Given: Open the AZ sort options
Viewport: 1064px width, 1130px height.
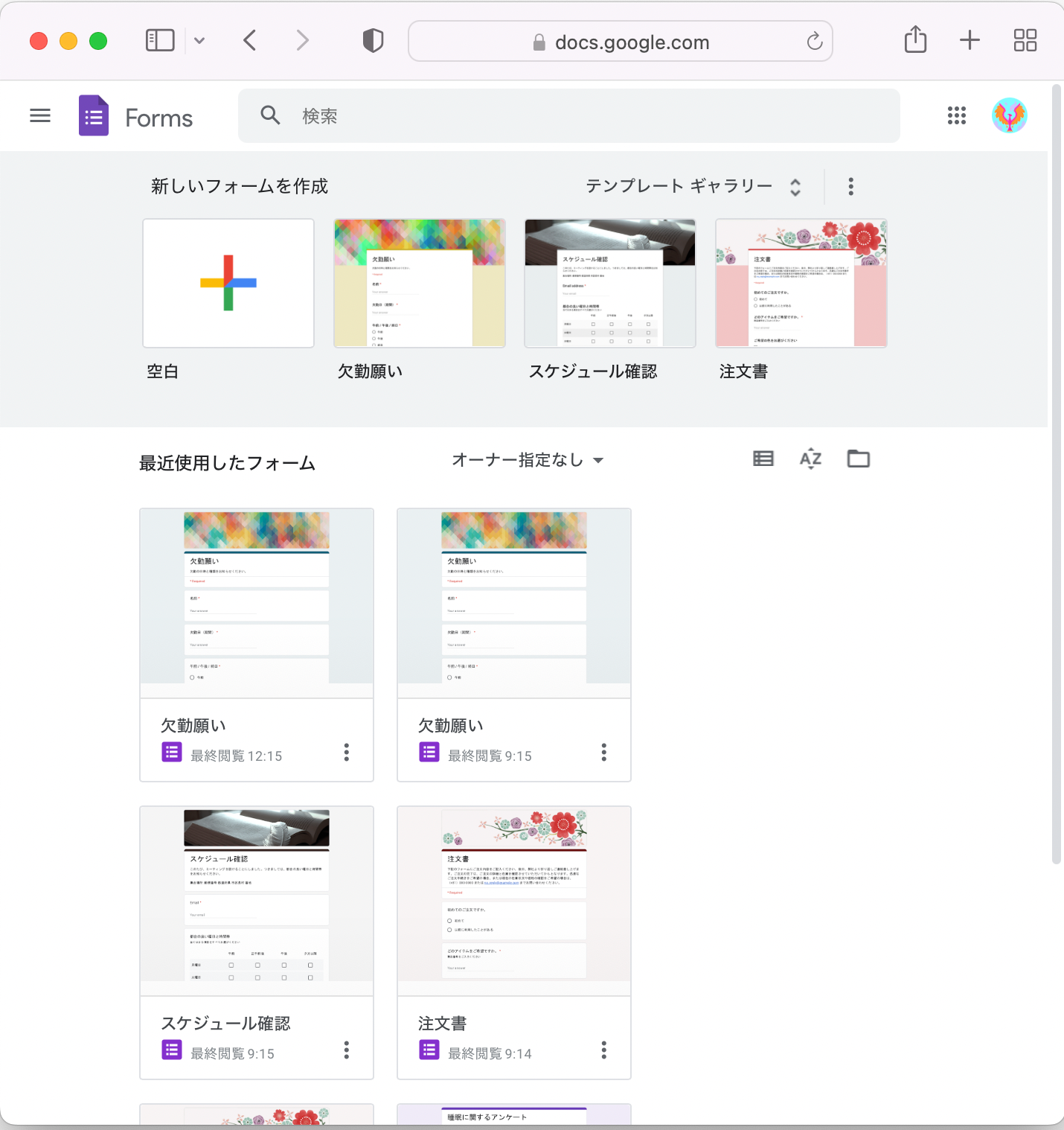Looking at the screenshot, I should (811, 459).
